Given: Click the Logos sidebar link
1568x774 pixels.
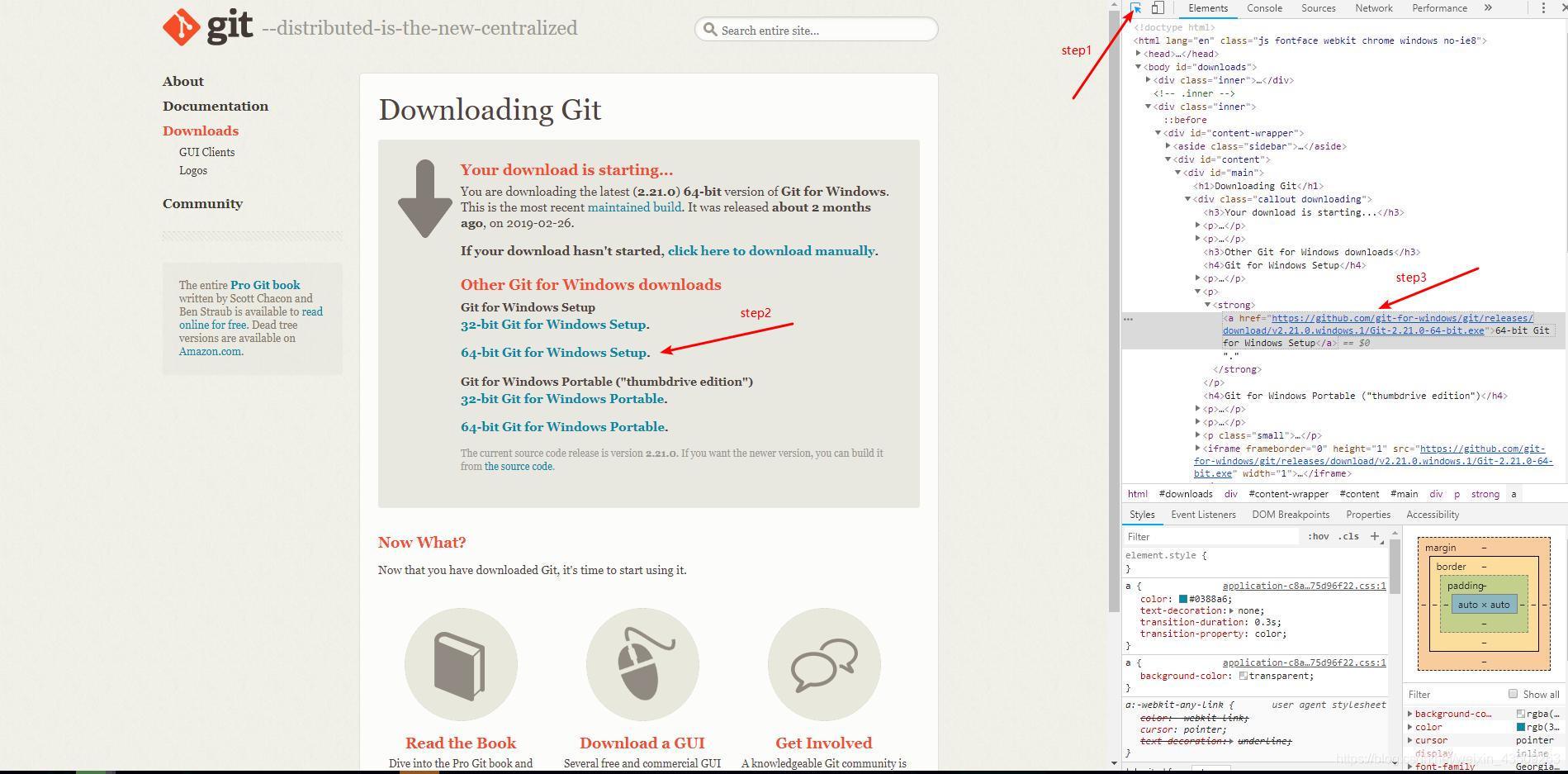Looking at the screenshot, I should (193, 170).
